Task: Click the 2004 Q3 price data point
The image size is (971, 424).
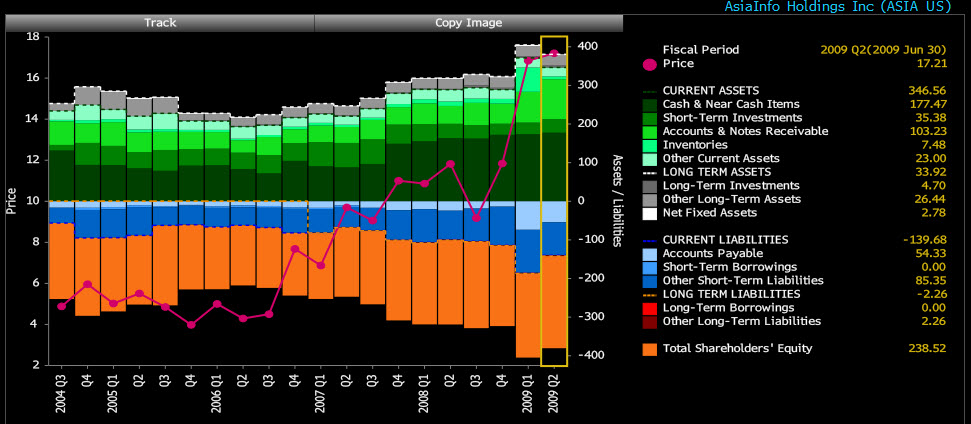Action: (x=61, y=306)
